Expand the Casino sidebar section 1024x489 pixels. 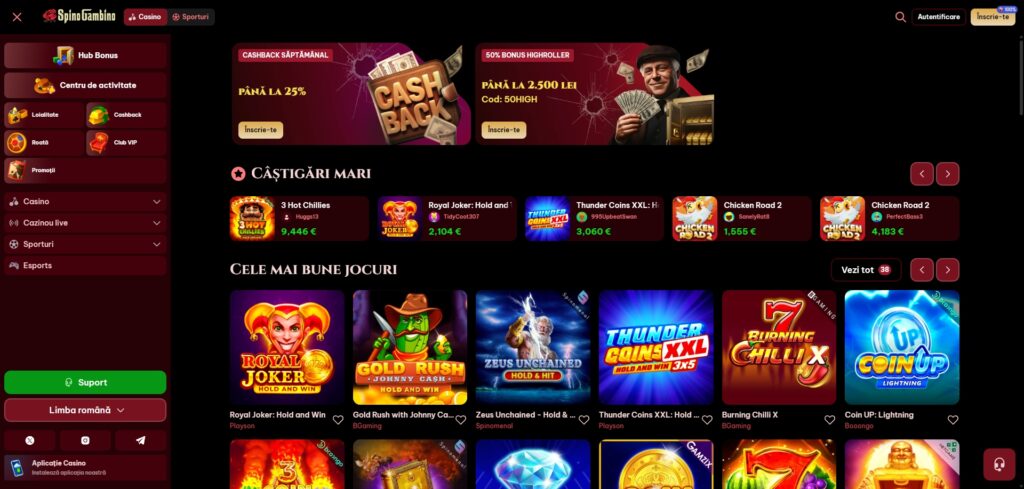(x=85, y=202)
